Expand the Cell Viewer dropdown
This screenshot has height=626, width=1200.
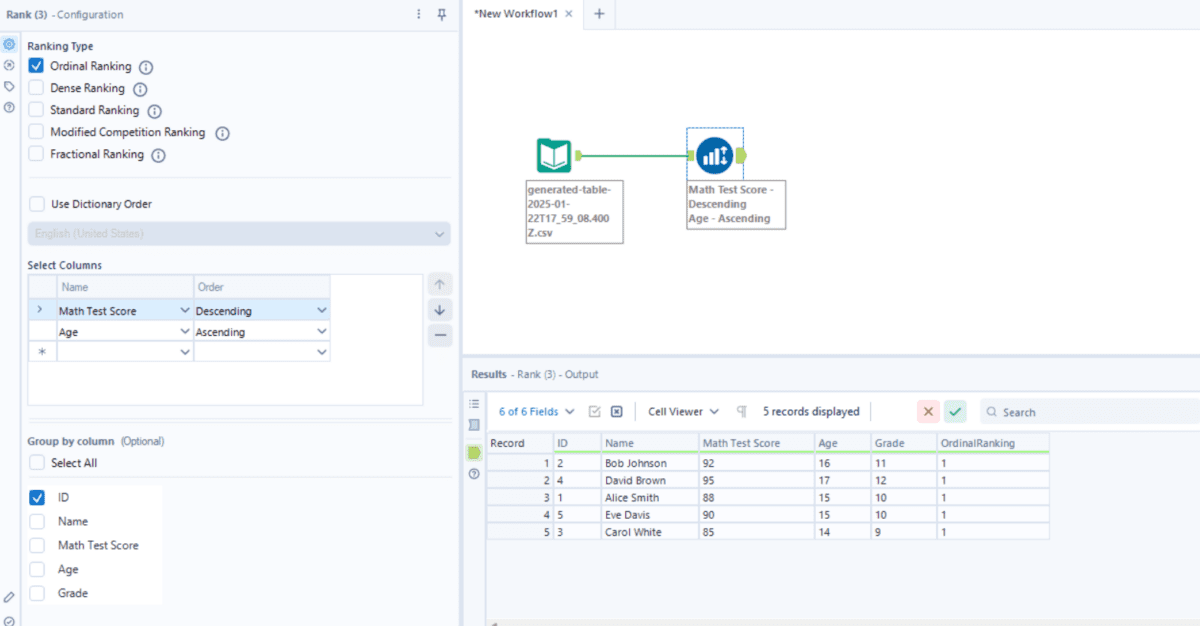[683, 411]
